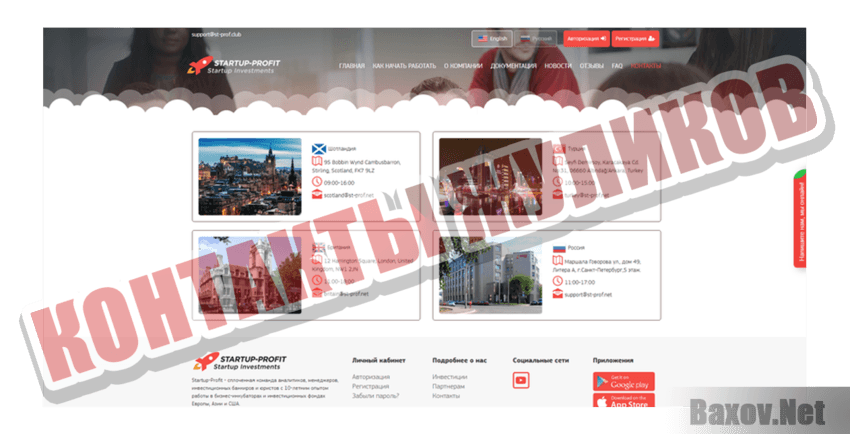Open Новости menu item
Screen dimensions: 850x434
tap(558, 66)
